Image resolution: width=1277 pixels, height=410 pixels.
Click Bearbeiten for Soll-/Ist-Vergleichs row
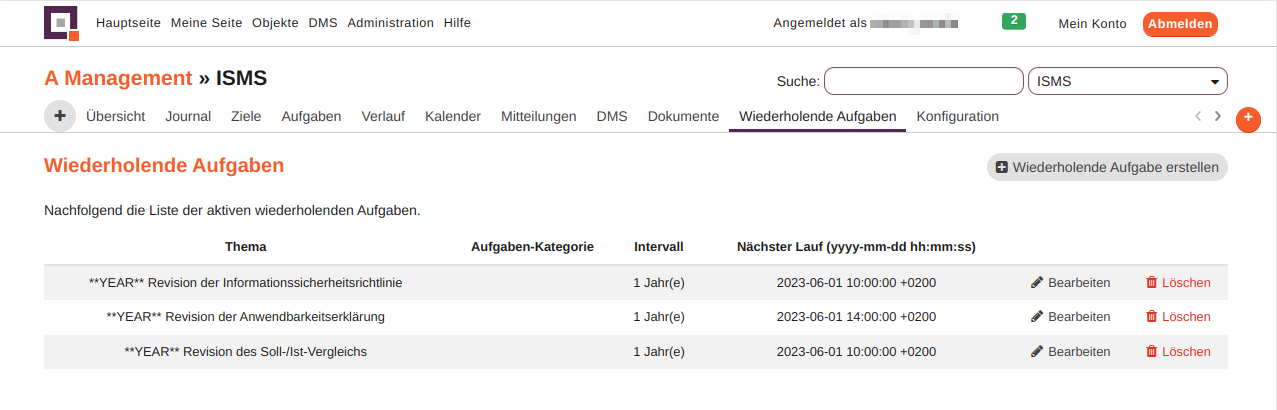pos(1070,352)
